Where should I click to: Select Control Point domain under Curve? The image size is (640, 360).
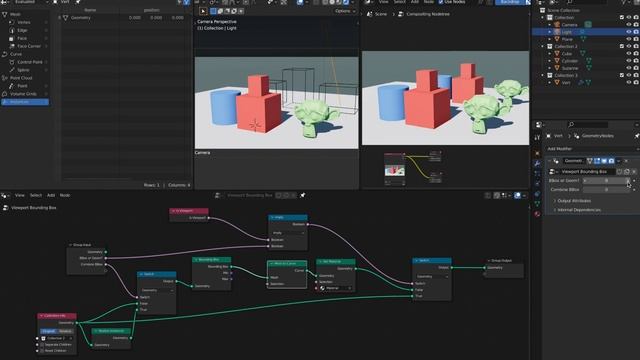click(x=29, y=62)
